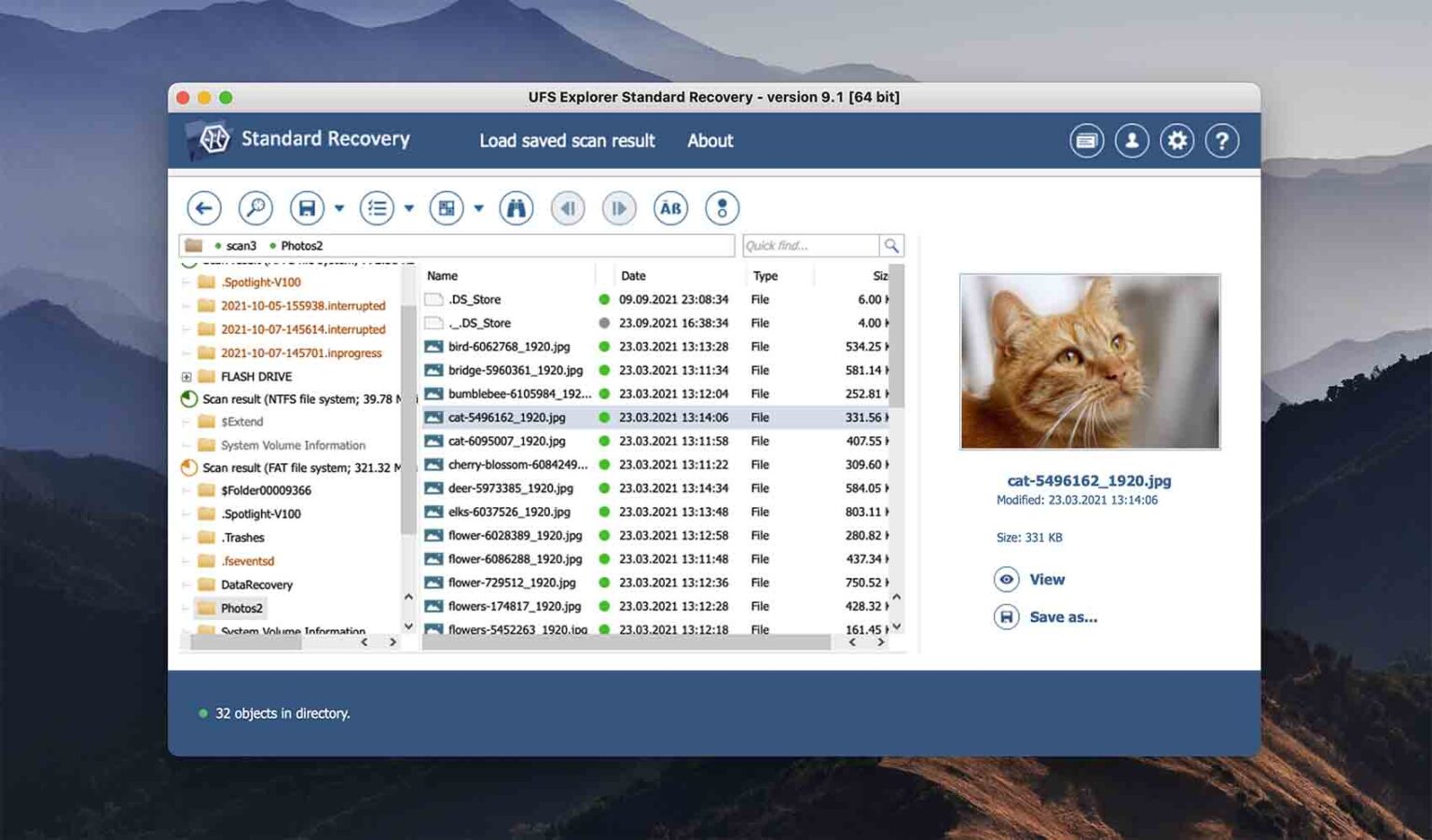Image resolution: width=1432 pixels, height=840 pixels.
Task: Open the About menu
Action: (709, 140)
